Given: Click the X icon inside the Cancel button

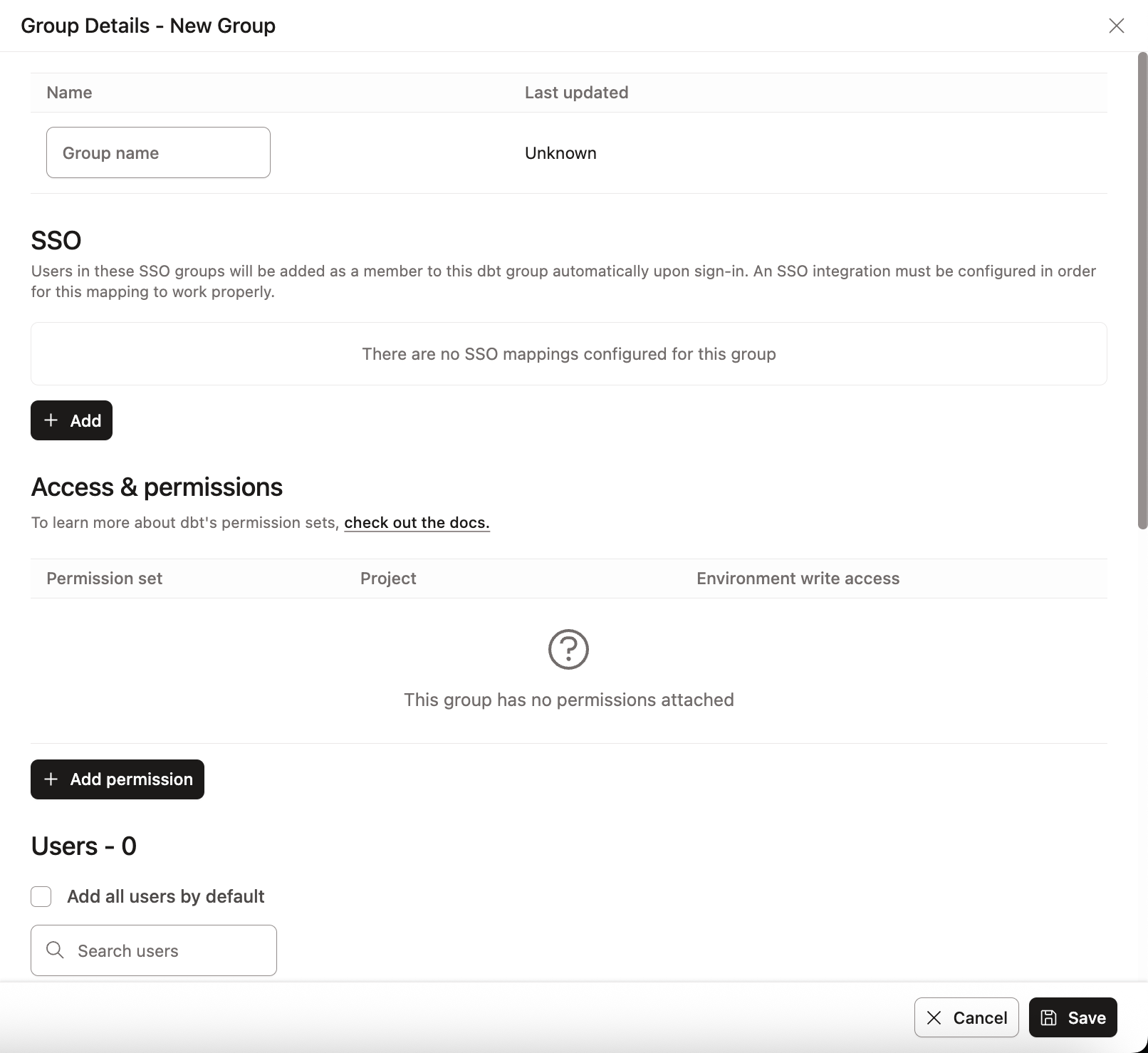Looking at the screenshot, I should coord(934,1017).
